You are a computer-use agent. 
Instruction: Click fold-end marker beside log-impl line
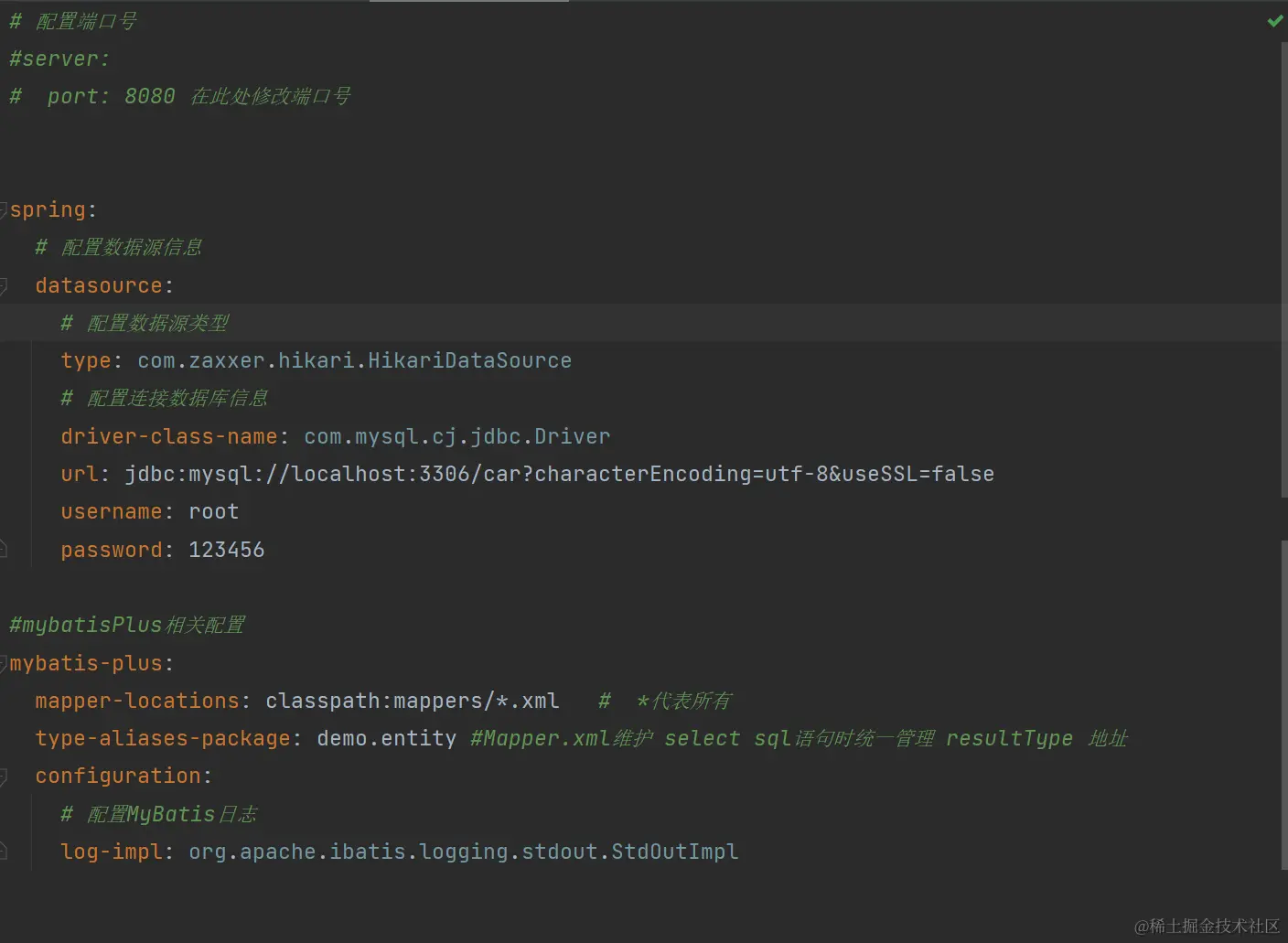pos(4,852)
